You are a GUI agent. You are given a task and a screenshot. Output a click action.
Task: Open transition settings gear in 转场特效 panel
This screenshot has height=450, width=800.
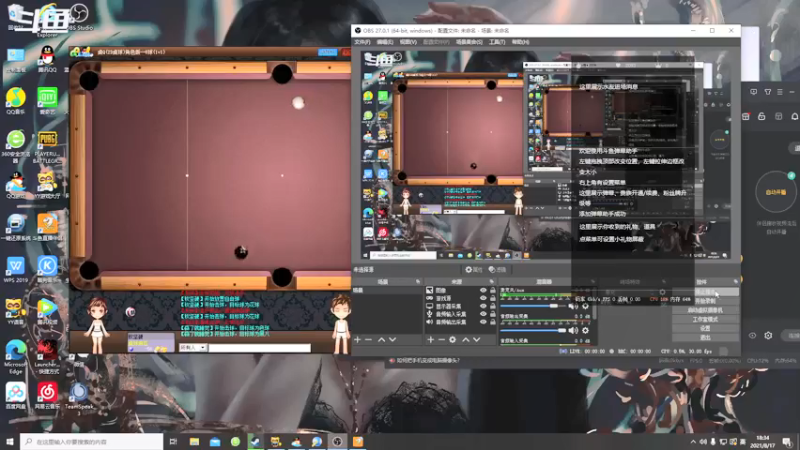(x=662, y=292)
